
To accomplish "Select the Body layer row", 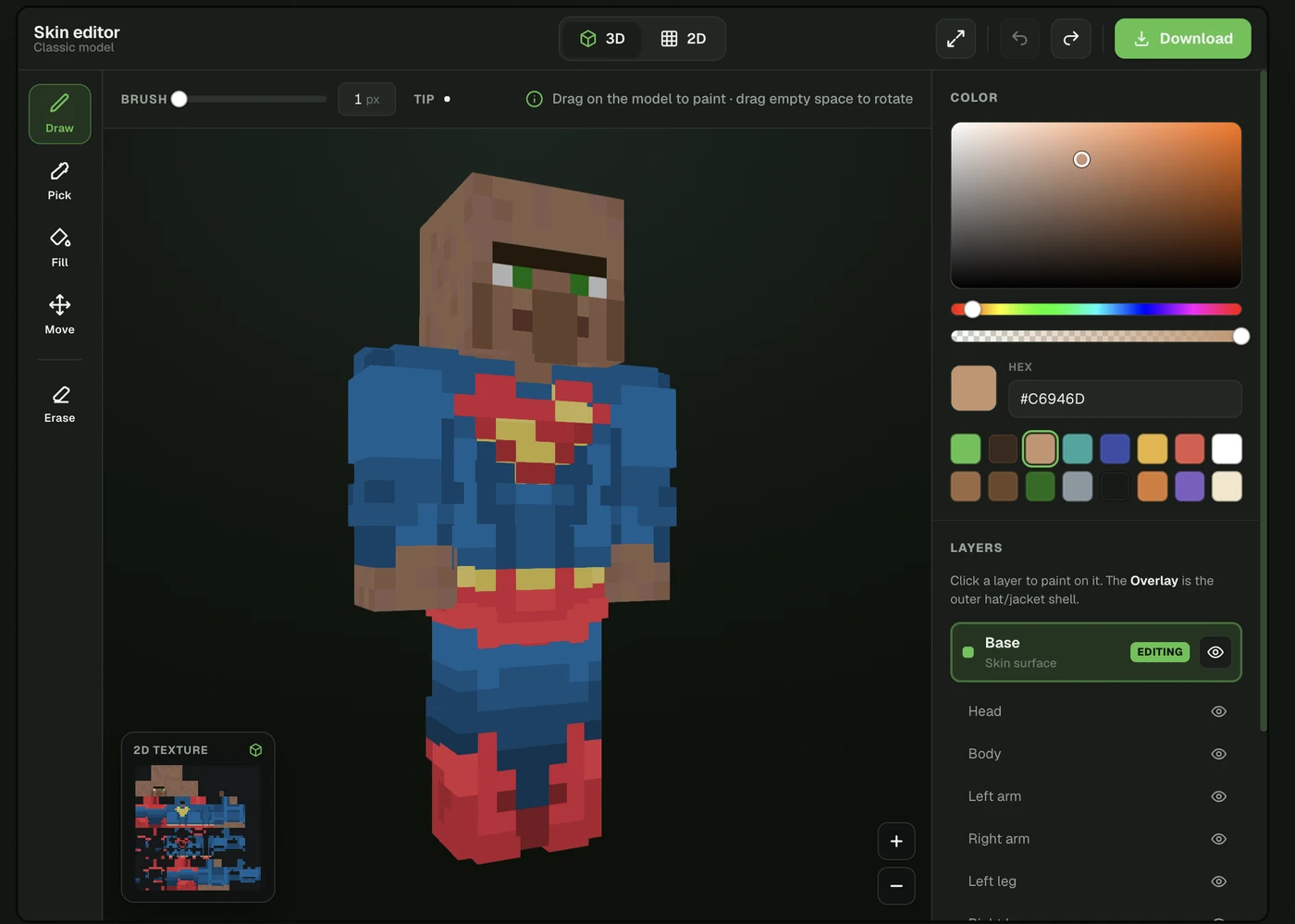I will pyautogui.click(x=1096, y=754).
